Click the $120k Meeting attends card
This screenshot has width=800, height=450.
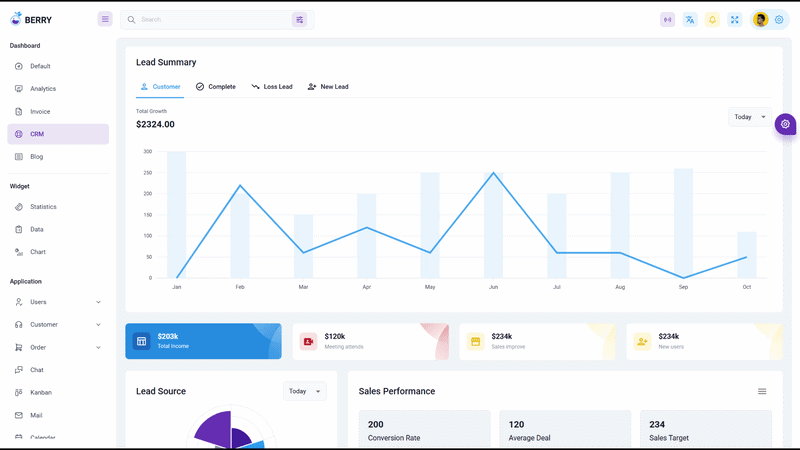pos(370,341)
